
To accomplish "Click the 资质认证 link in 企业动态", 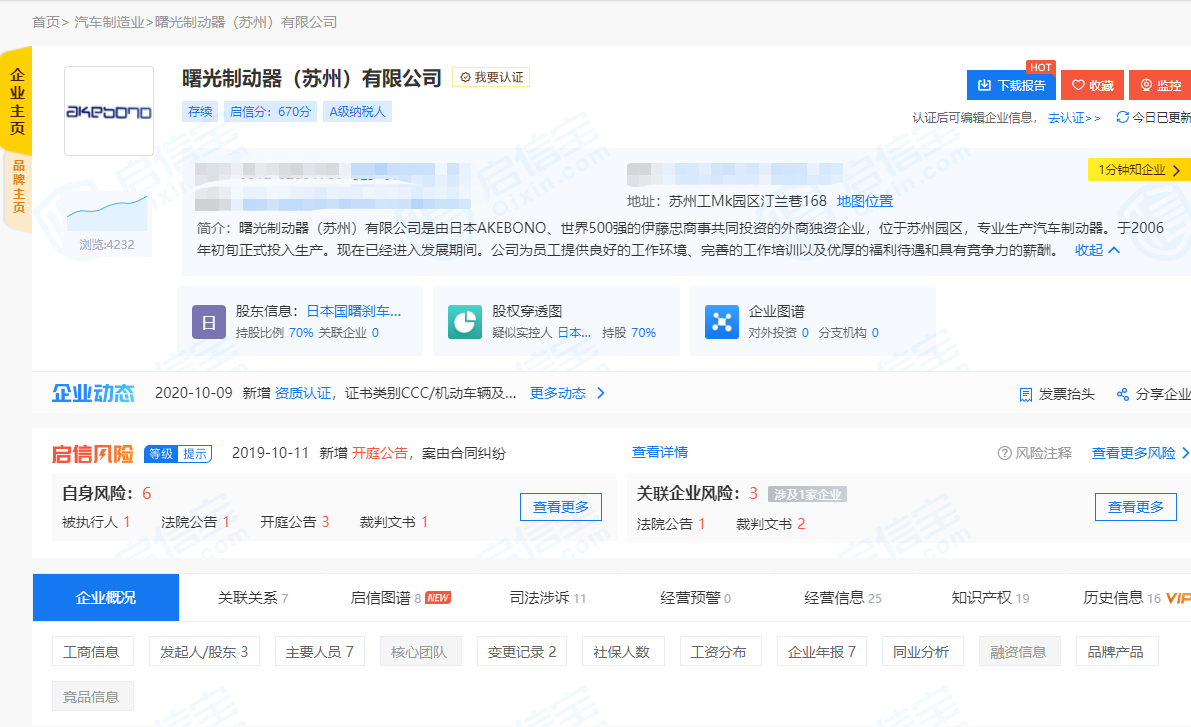I will 302,393.
